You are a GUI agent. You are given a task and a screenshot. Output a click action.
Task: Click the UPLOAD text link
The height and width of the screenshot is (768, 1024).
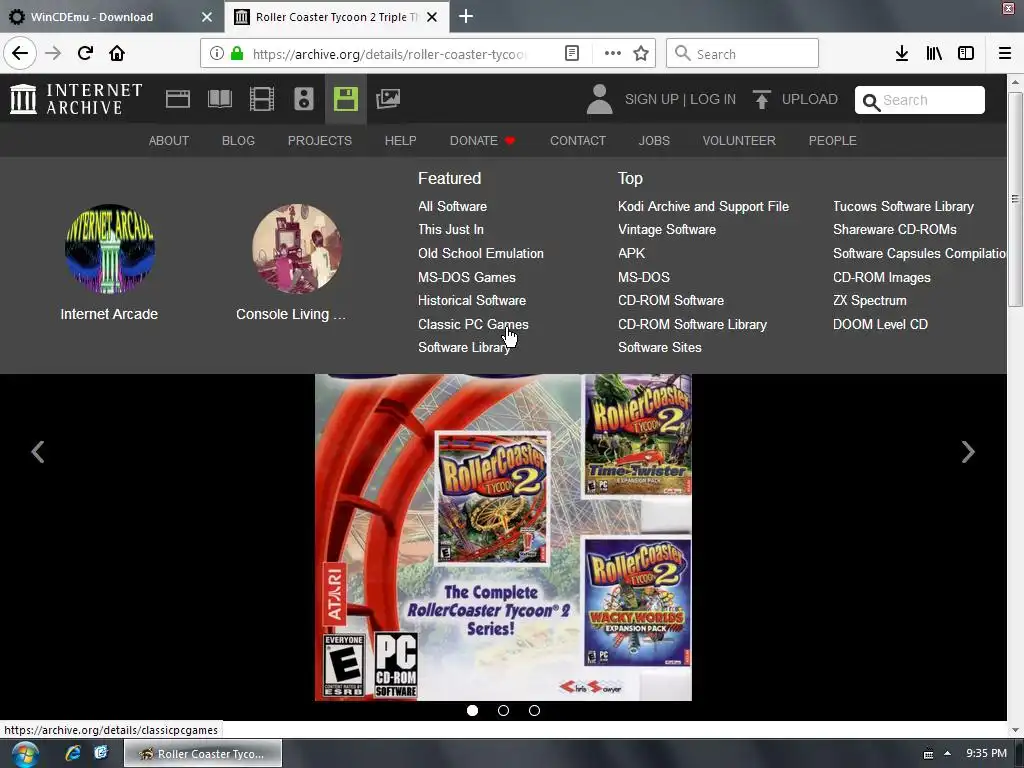click(x=810, y=99)
